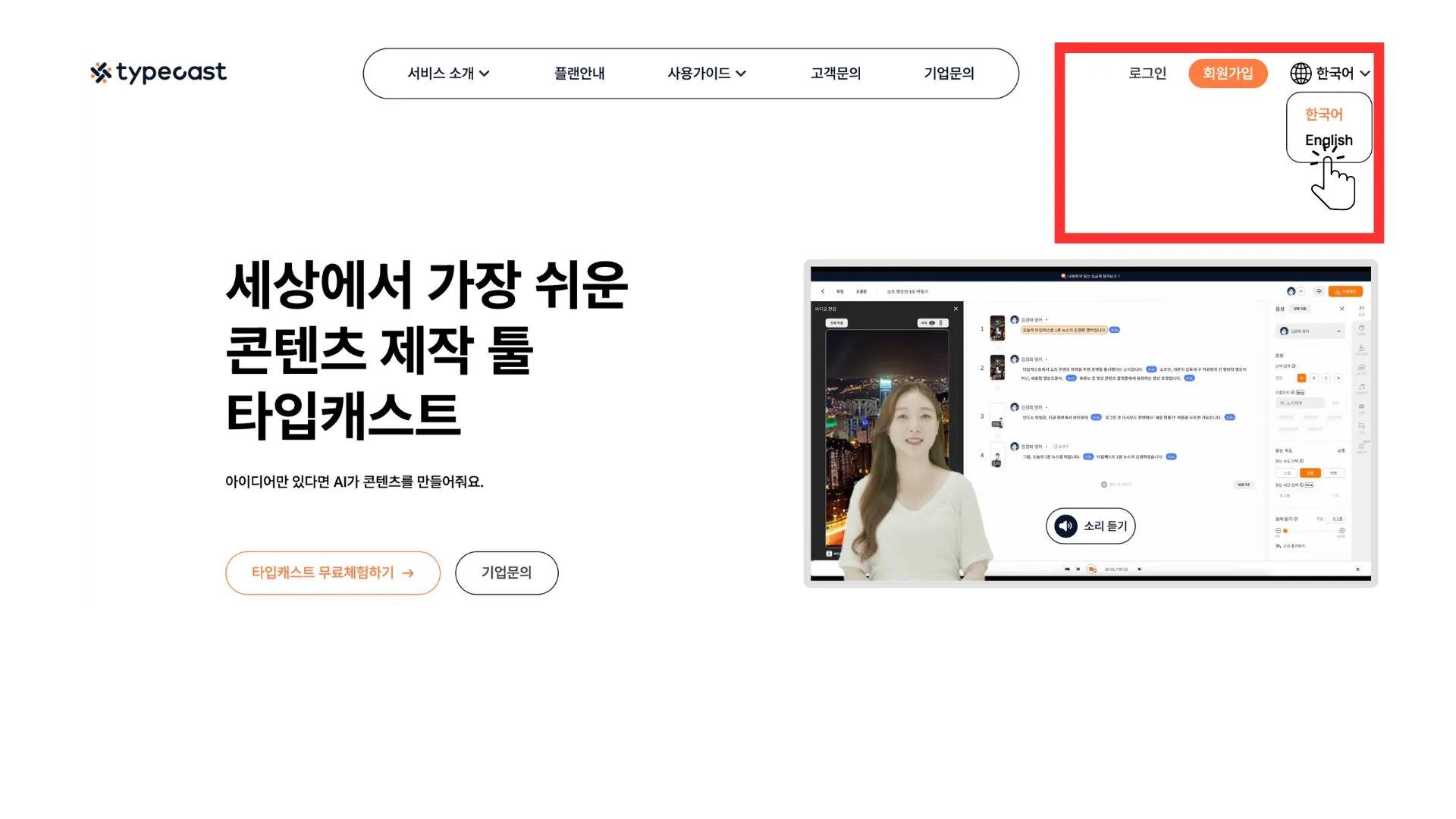Viewport: 1456px width, 819px height.
Task: Click the orange 회원가입 button
Action: pyautogui.click(x=1228, y=74)
